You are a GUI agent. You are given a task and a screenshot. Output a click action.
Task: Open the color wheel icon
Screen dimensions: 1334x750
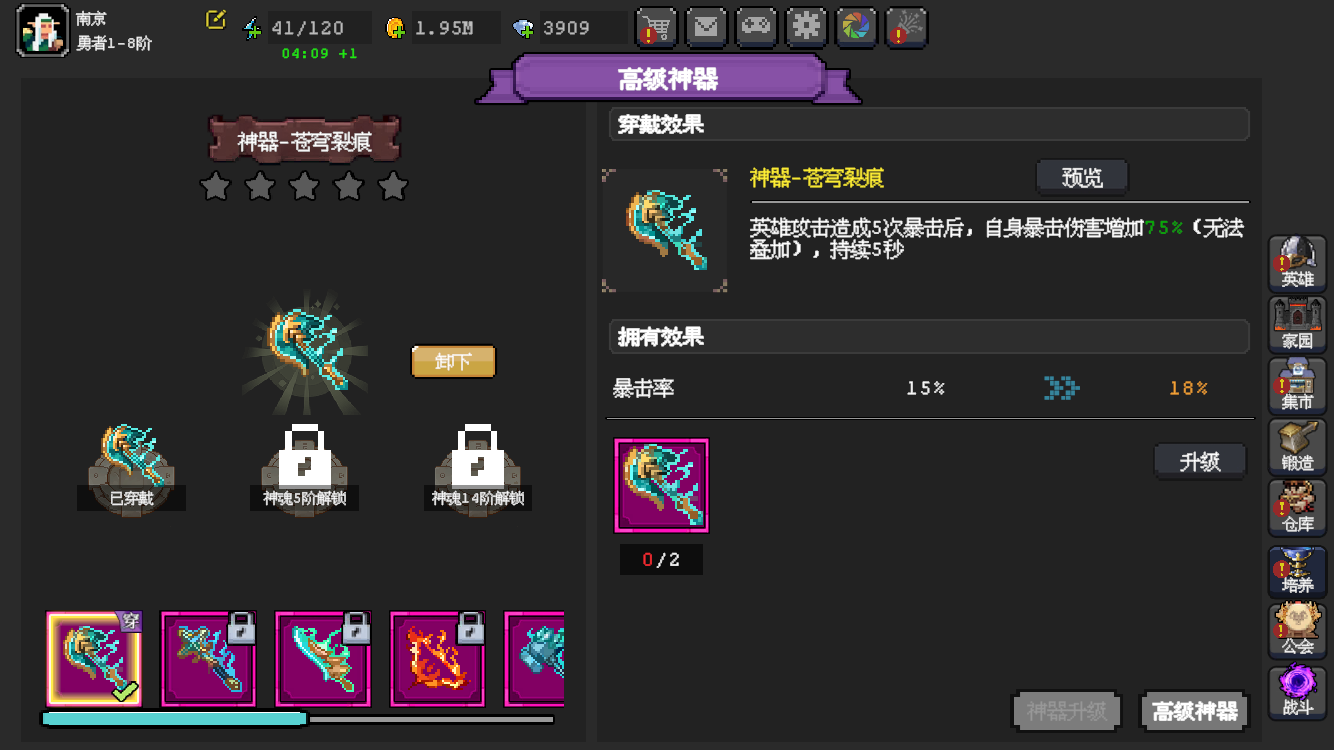click(x=856, y=27)
